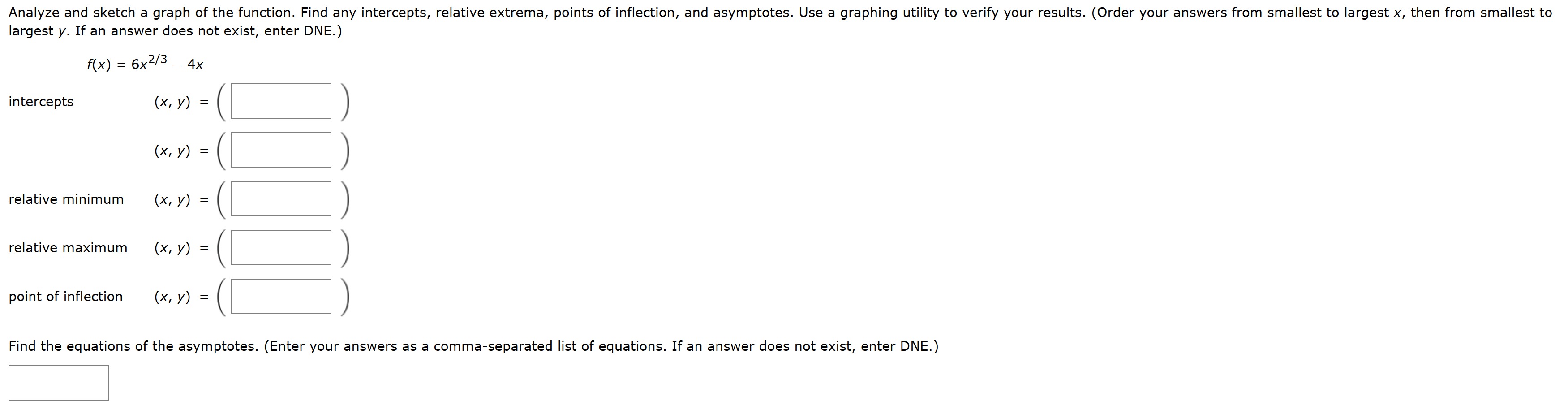This screenshot has height=418, width=1568.
Task: Click the first intercepts answer box
Action: click(x=281, y=101)
